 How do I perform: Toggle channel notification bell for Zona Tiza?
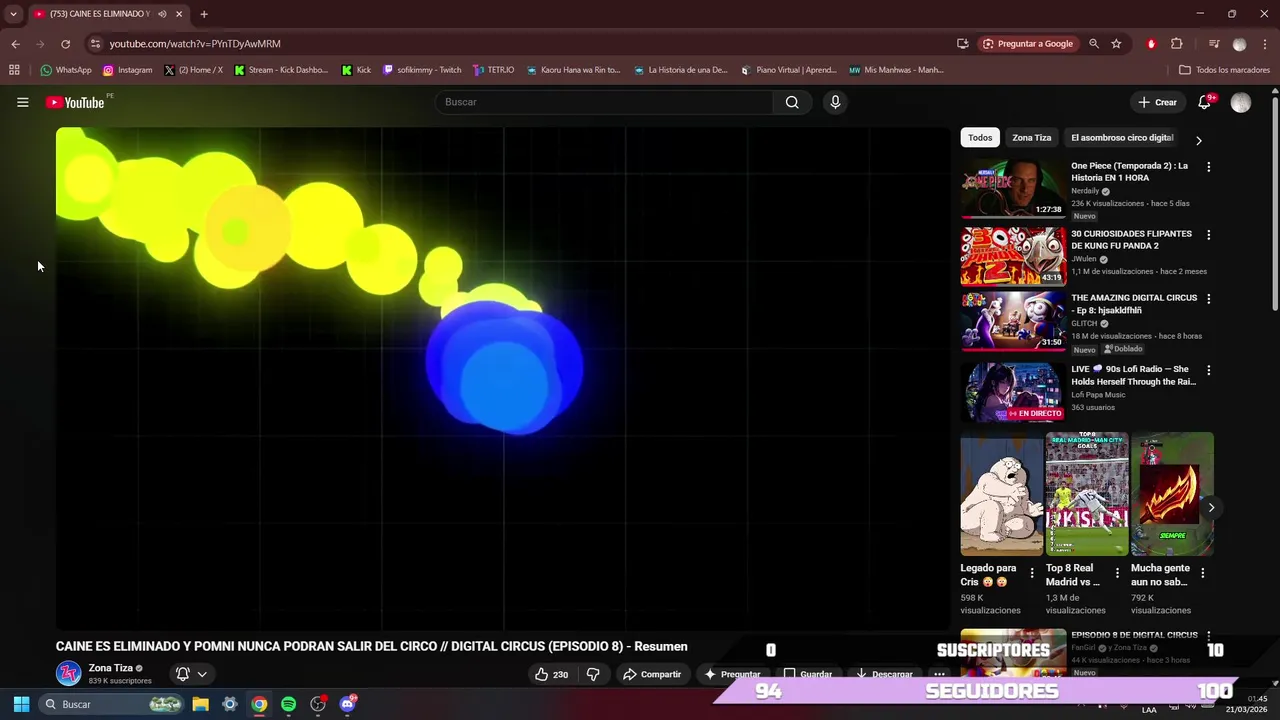183,674
